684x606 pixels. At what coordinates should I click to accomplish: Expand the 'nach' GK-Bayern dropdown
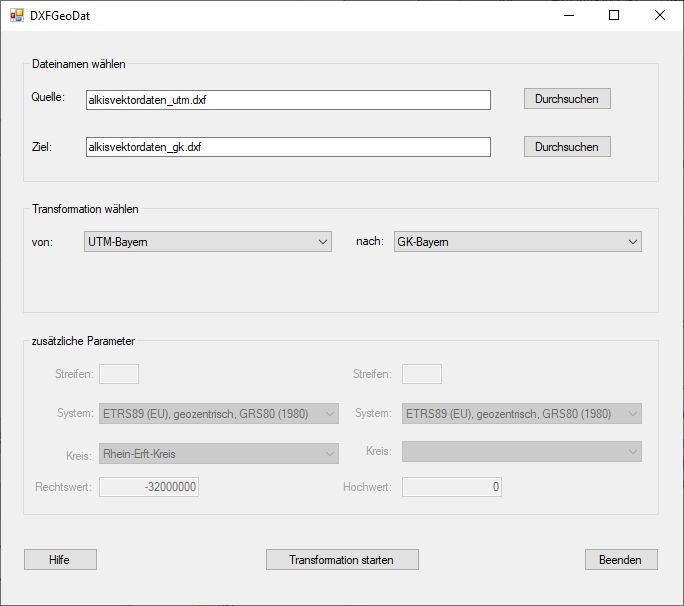[517, 242]
